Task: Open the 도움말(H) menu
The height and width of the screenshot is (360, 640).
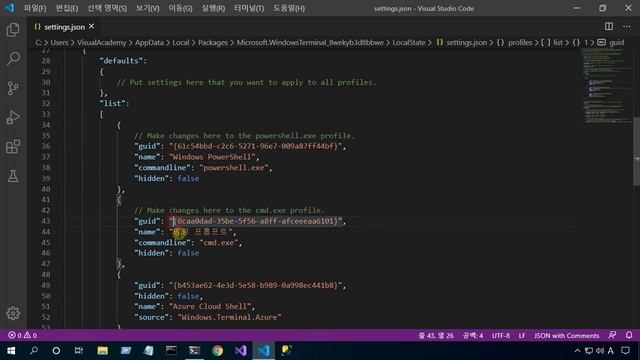Action: pos(289,8)
